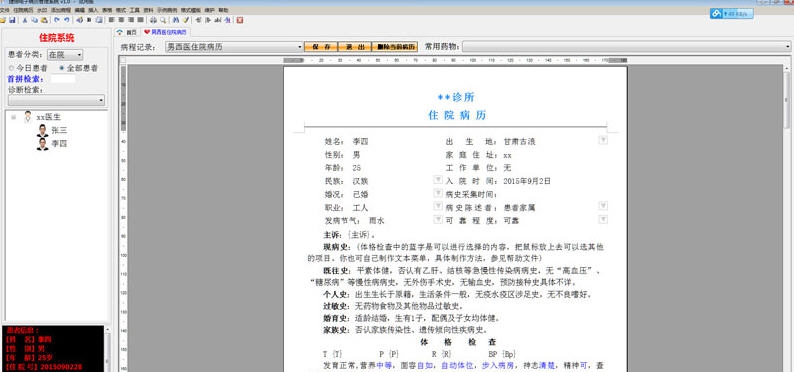794x372 pixels.
Task: Click 张三's patient avatar icon
Action: [x=43, y=131]
